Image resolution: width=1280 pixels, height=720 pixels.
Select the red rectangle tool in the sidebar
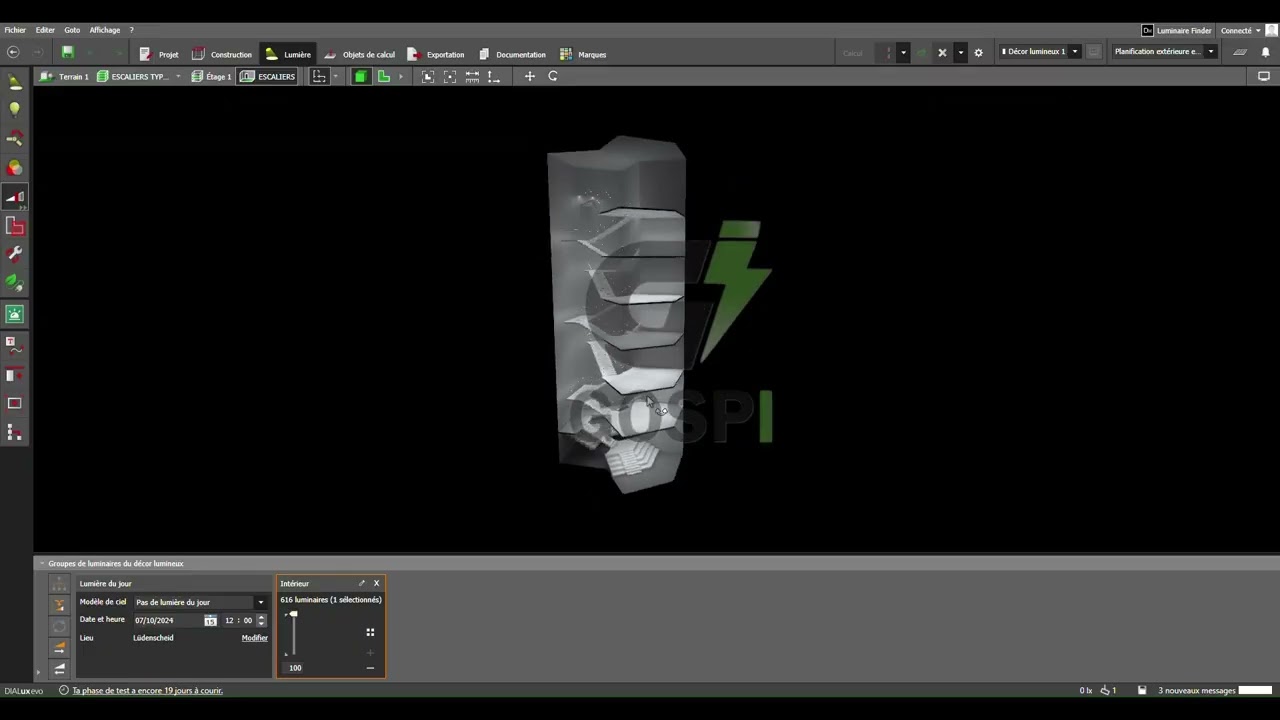tap(14, 403)
